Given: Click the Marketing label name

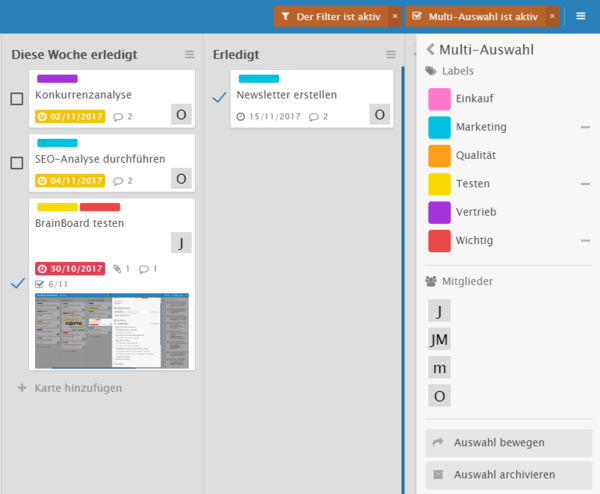Looking at the screenshot, I should pyautogui.click(x=481, y=127).
